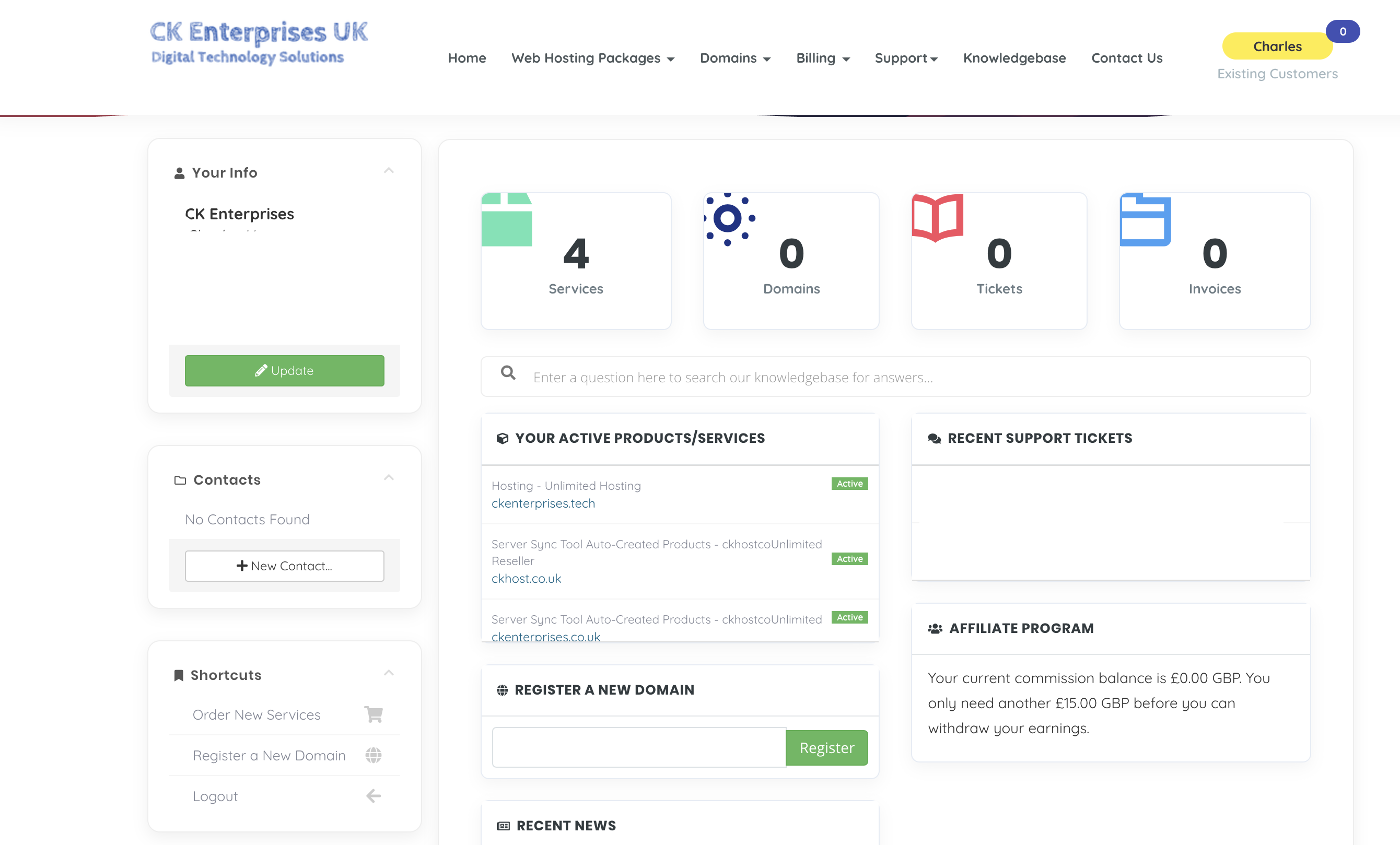Click the 4 Services count number

[576, 253]
